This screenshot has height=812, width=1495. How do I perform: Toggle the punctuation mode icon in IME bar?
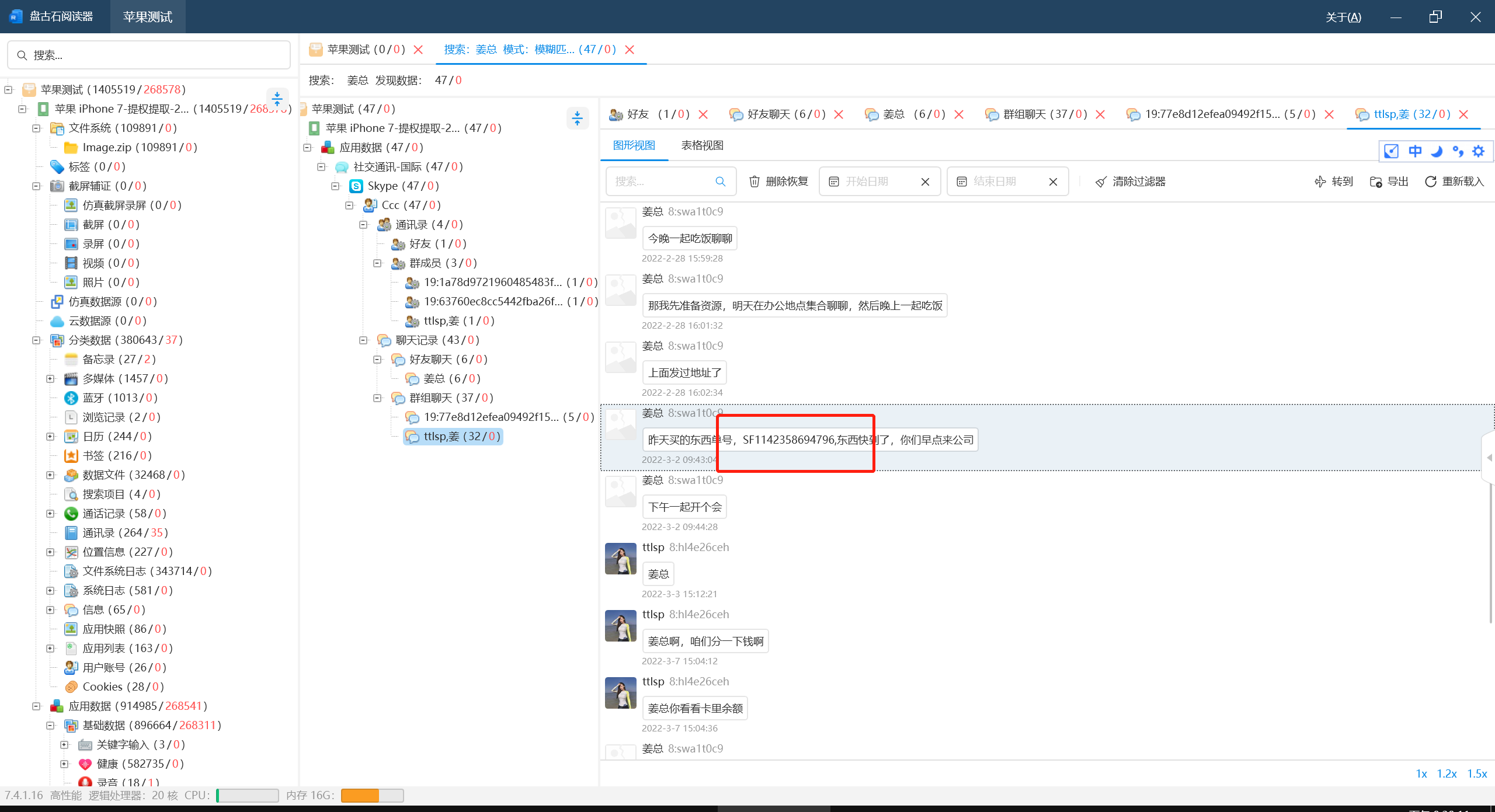(x=1458, y=152)
